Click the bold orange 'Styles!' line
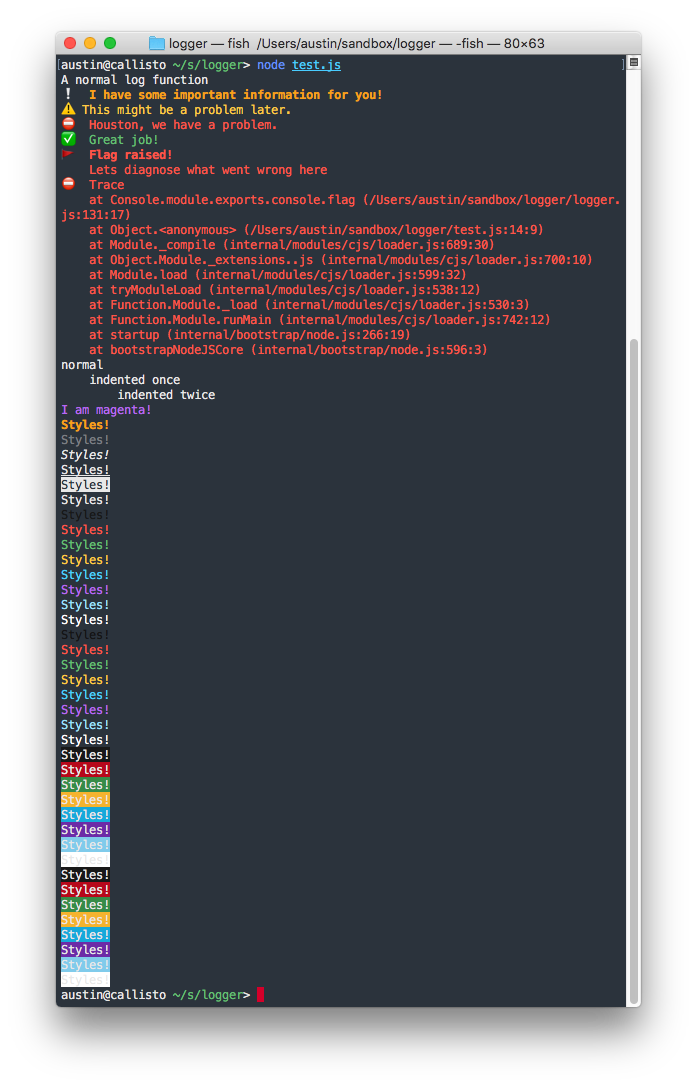 coord(85,425)
